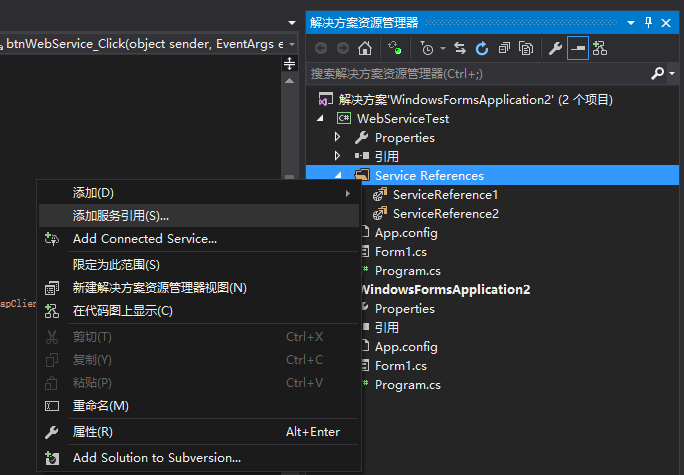Viewport: 684px width, 475px height.
Task: Choose 添加服务引用(S)... from context menu
Action: pos(199,215)
